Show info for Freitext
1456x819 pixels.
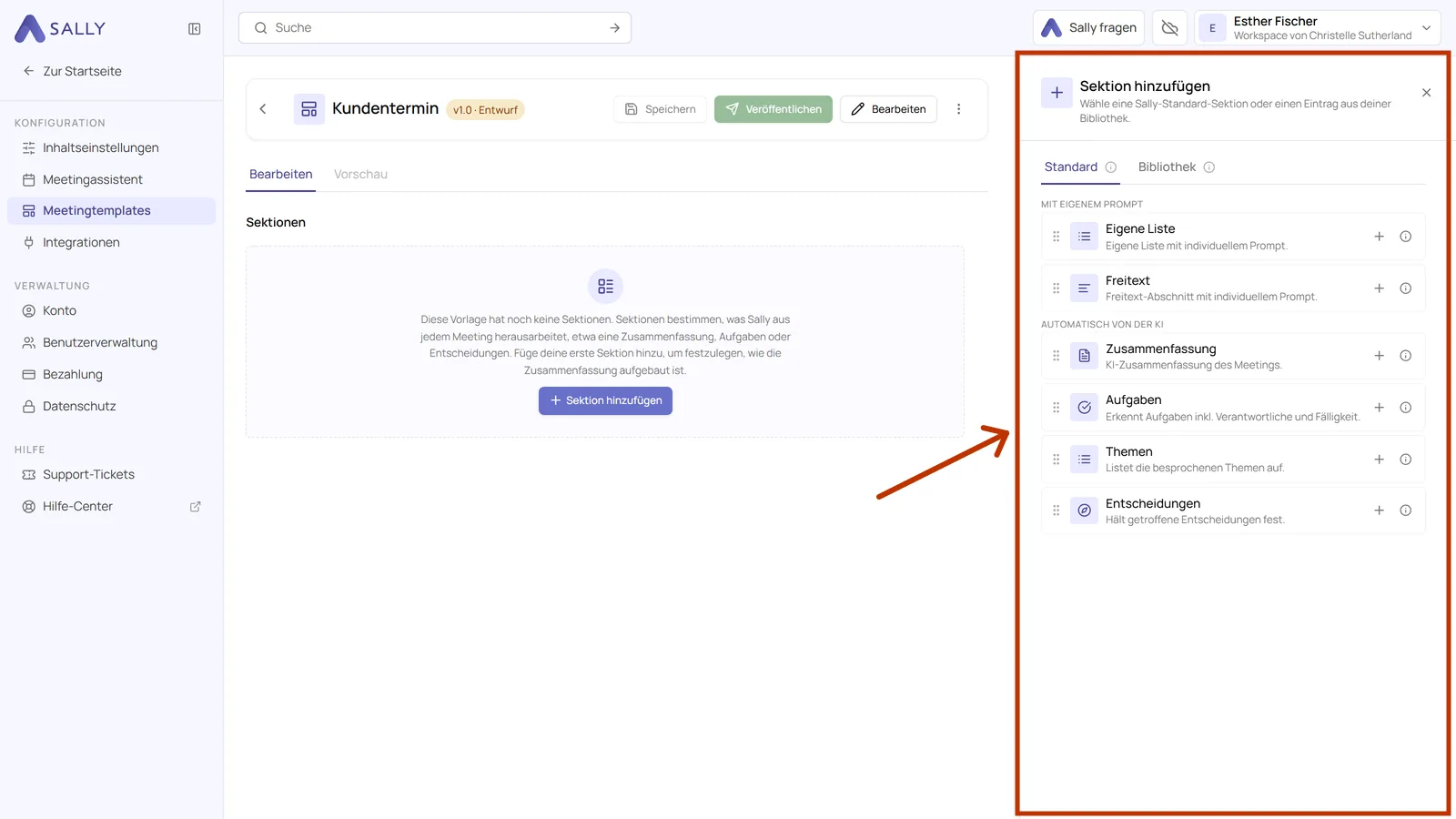(1406, 288)
